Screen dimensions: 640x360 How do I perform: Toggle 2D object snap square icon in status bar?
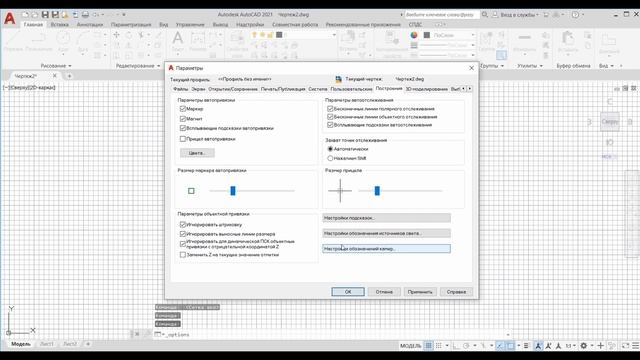[x=511, y=346]
